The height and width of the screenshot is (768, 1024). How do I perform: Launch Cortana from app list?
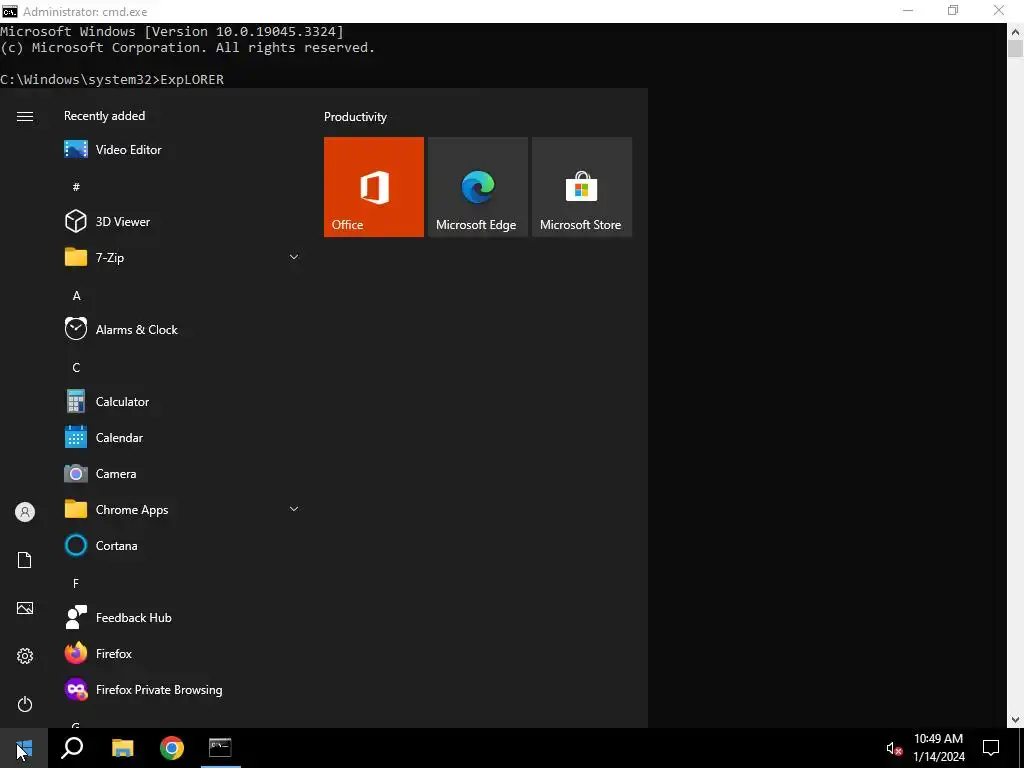pyautogui.click(x=182, y=545)
